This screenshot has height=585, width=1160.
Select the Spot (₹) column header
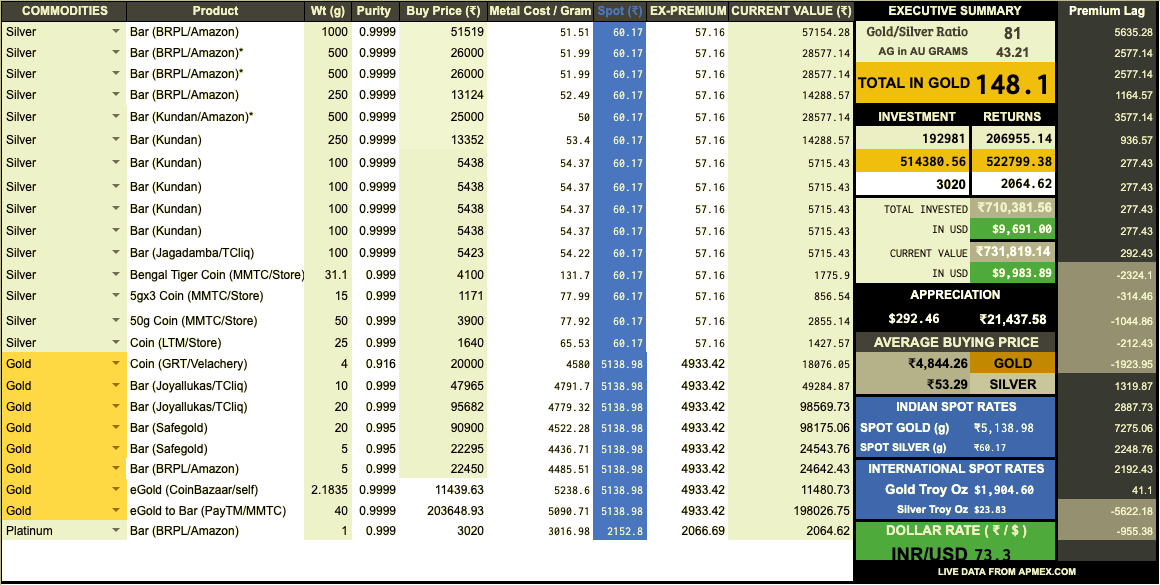tap(618, 11)
